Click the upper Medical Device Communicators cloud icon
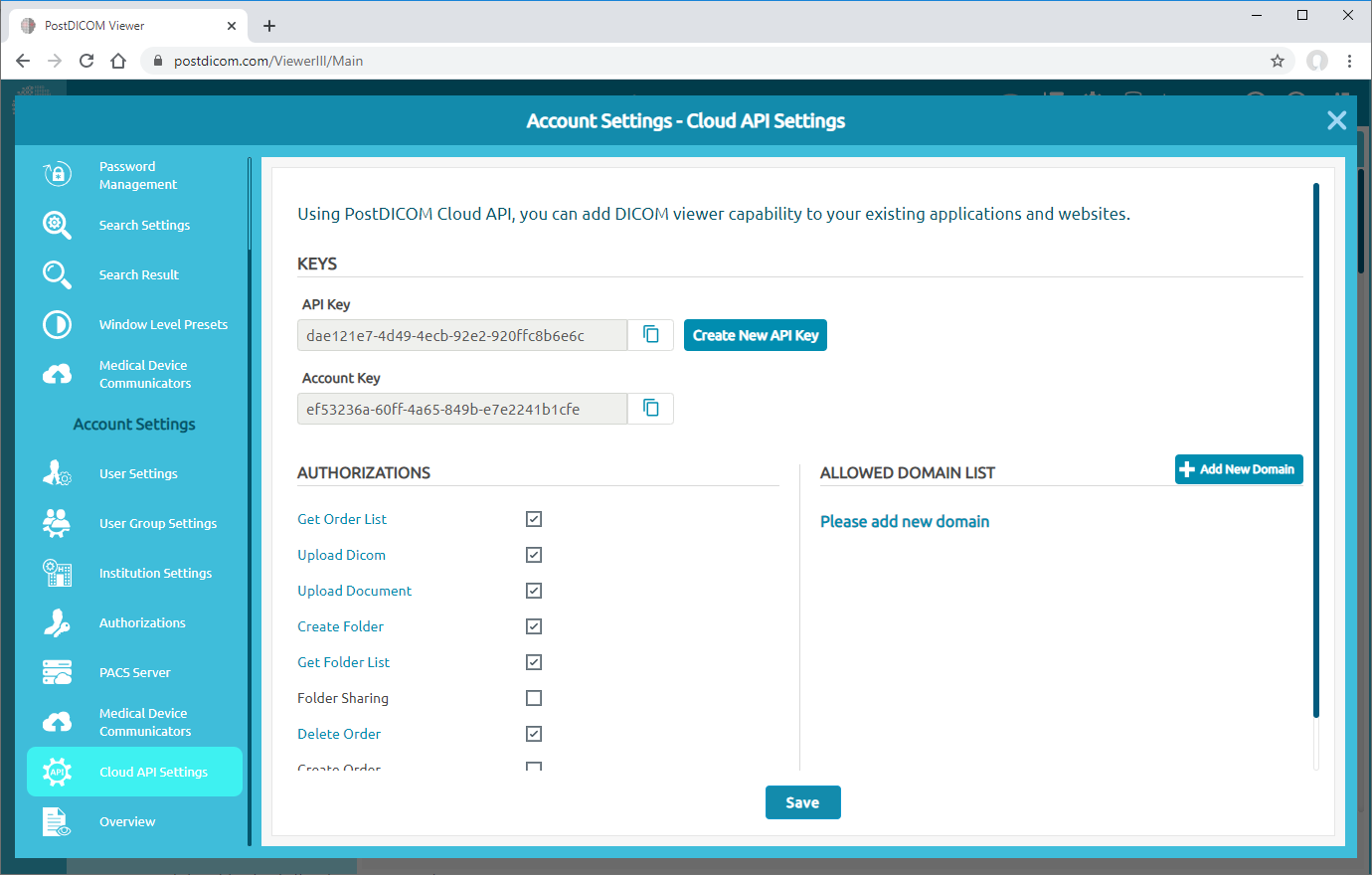This screenshot has width=1372, height=875. [x=57, y=374]
